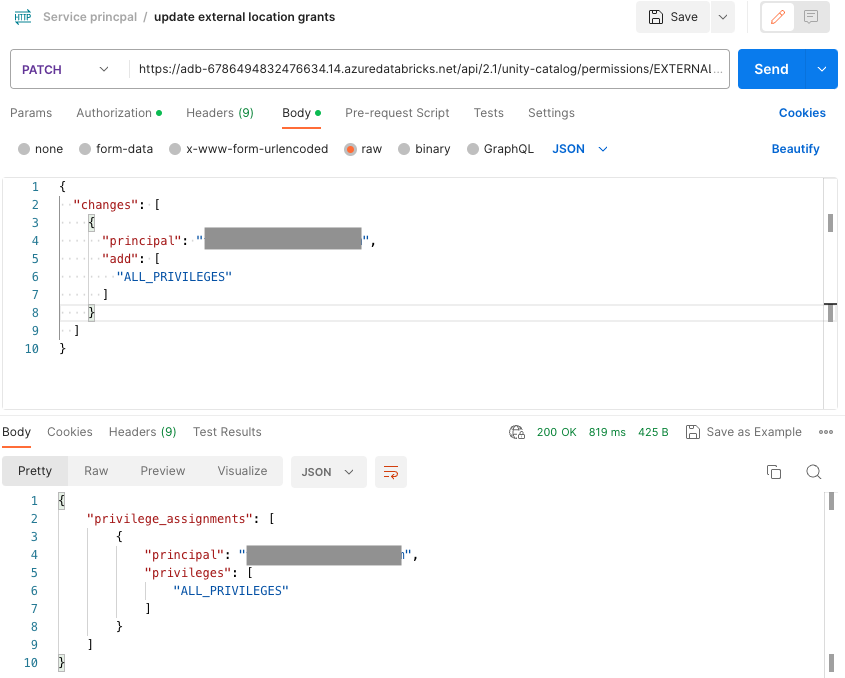Click the 819 ms response time
This screenshot has height=678, width=845.
(607, 432)
